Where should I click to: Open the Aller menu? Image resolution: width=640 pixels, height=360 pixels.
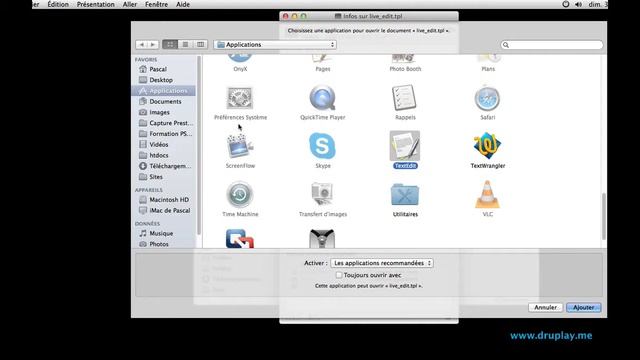point(130,4)
